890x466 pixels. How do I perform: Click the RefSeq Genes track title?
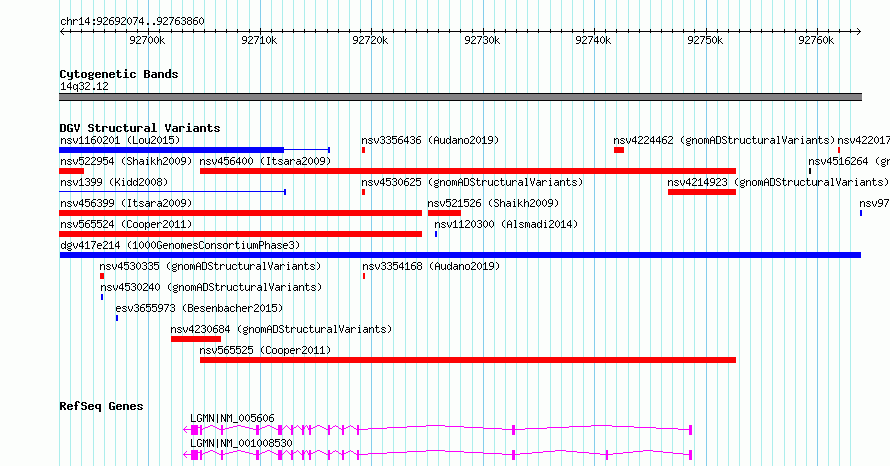pyautogui.click(x=101, y=406)
